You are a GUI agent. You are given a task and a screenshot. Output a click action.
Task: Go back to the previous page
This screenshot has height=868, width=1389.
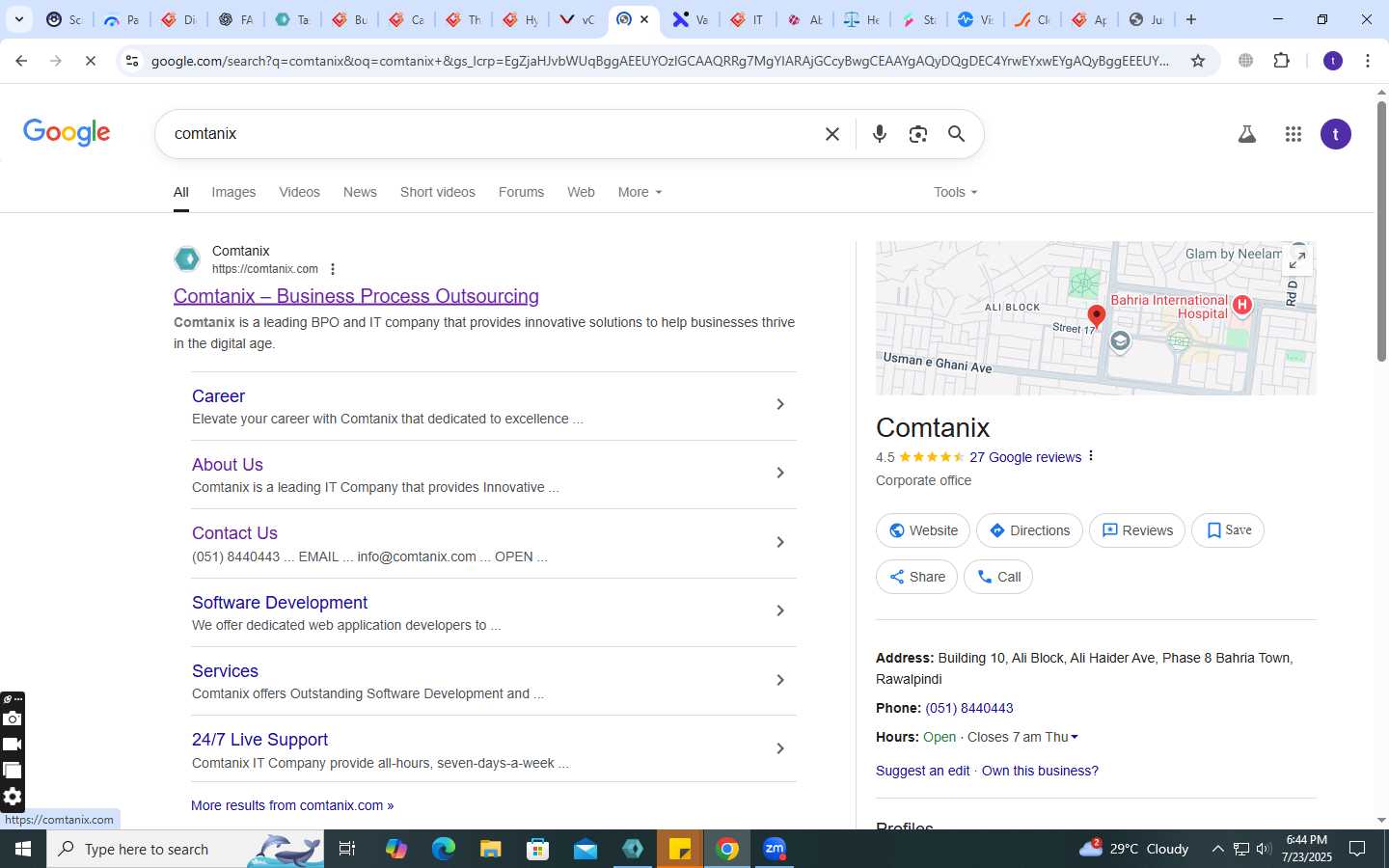21,61
